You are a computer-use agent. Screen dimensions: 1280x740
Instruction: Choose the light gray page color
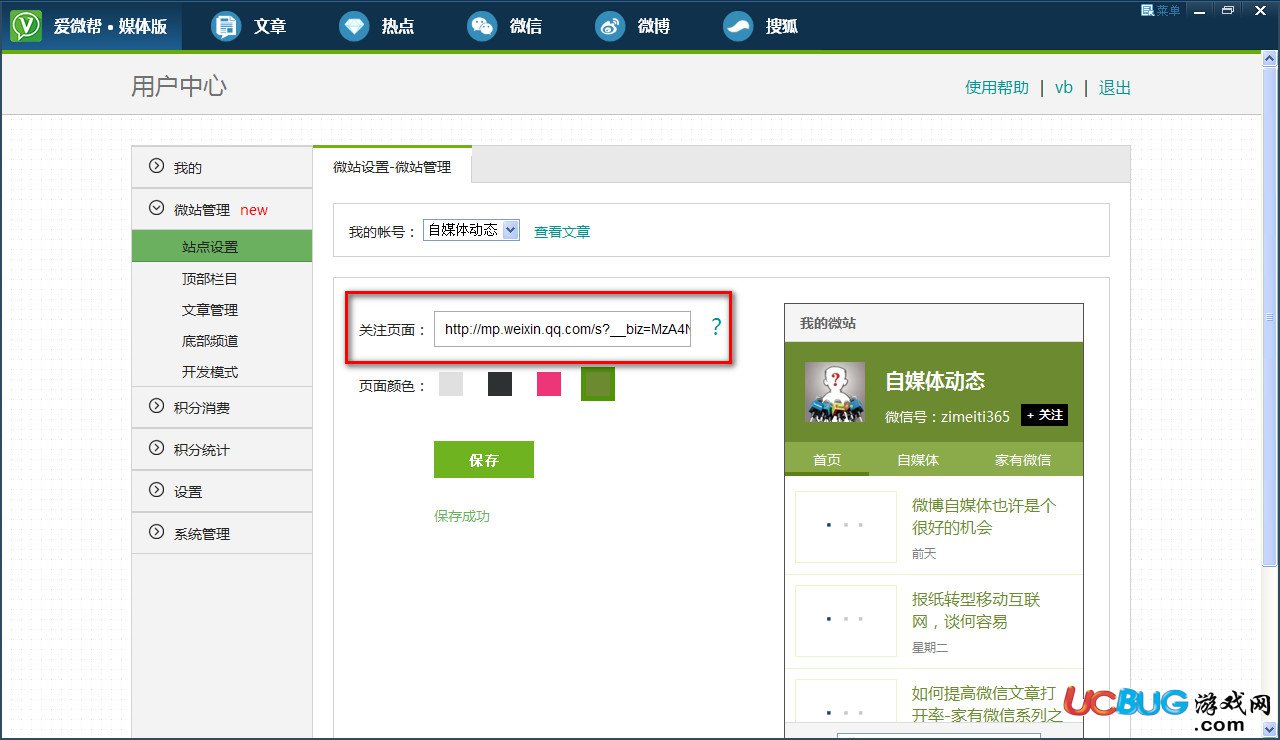(451, 383)
